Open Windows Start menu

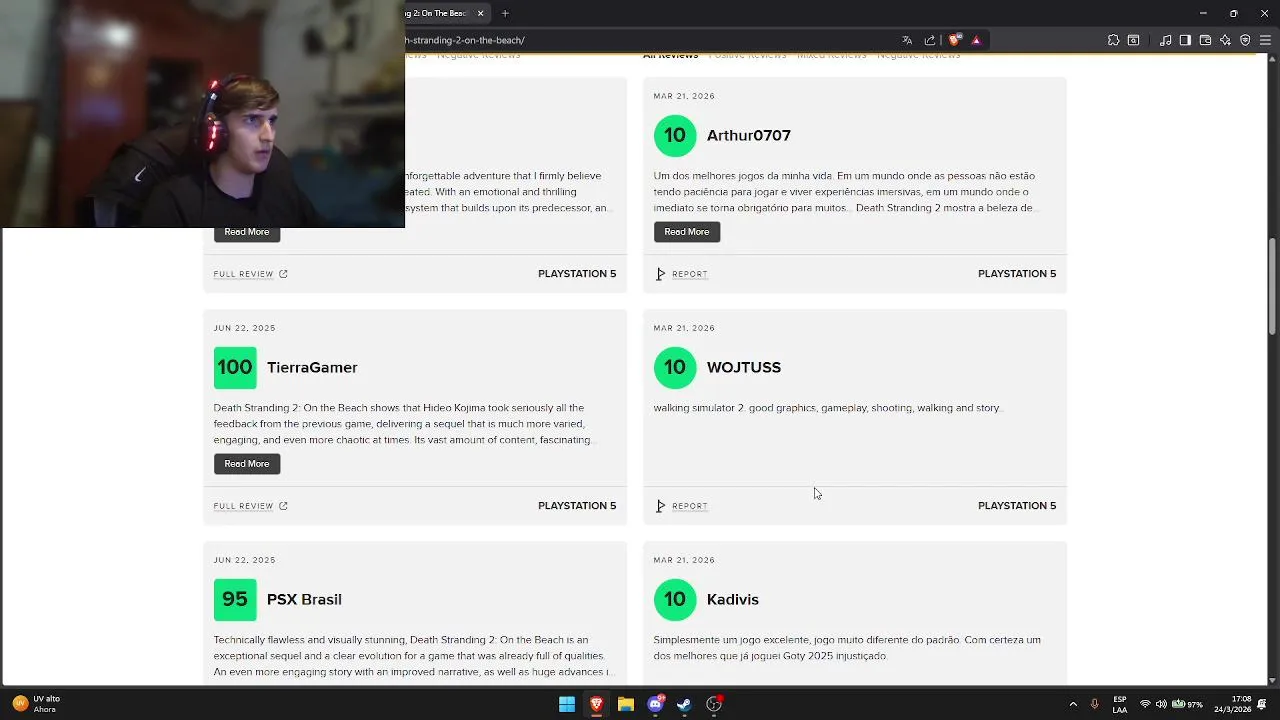pyautogui.click(x=567, y=704)
